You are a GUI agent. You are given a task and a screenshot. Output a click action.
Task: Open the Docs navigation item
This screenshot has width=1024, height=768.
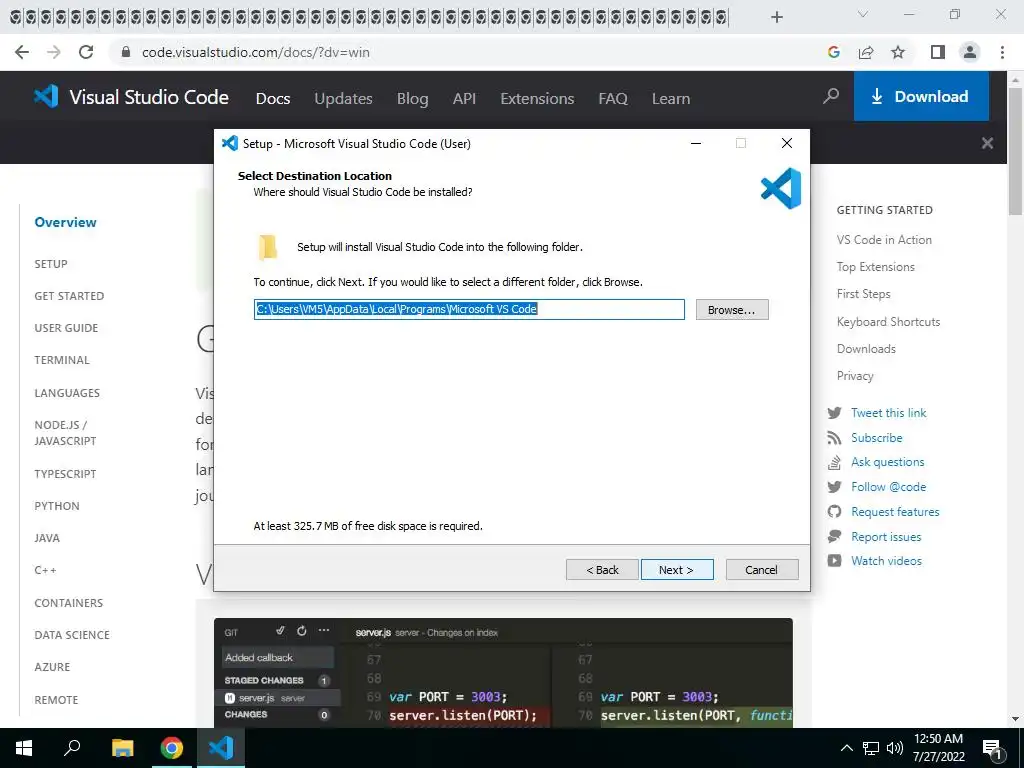click(273, 99)
